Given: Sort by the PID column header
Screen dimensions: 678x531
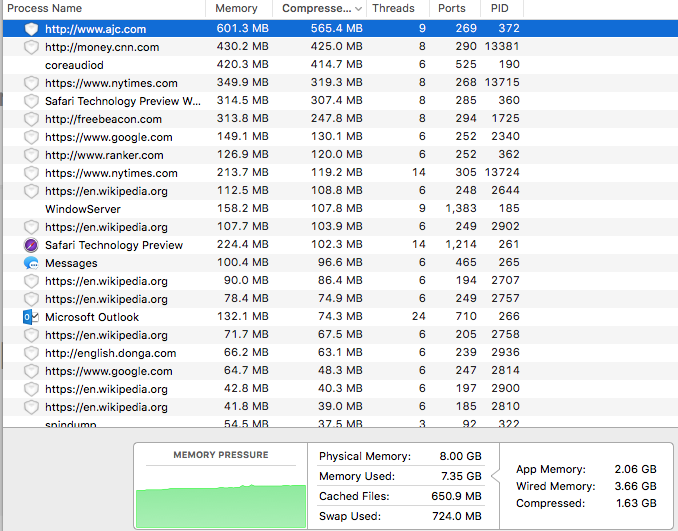Looking at the screenshot, I should (499, 8).
